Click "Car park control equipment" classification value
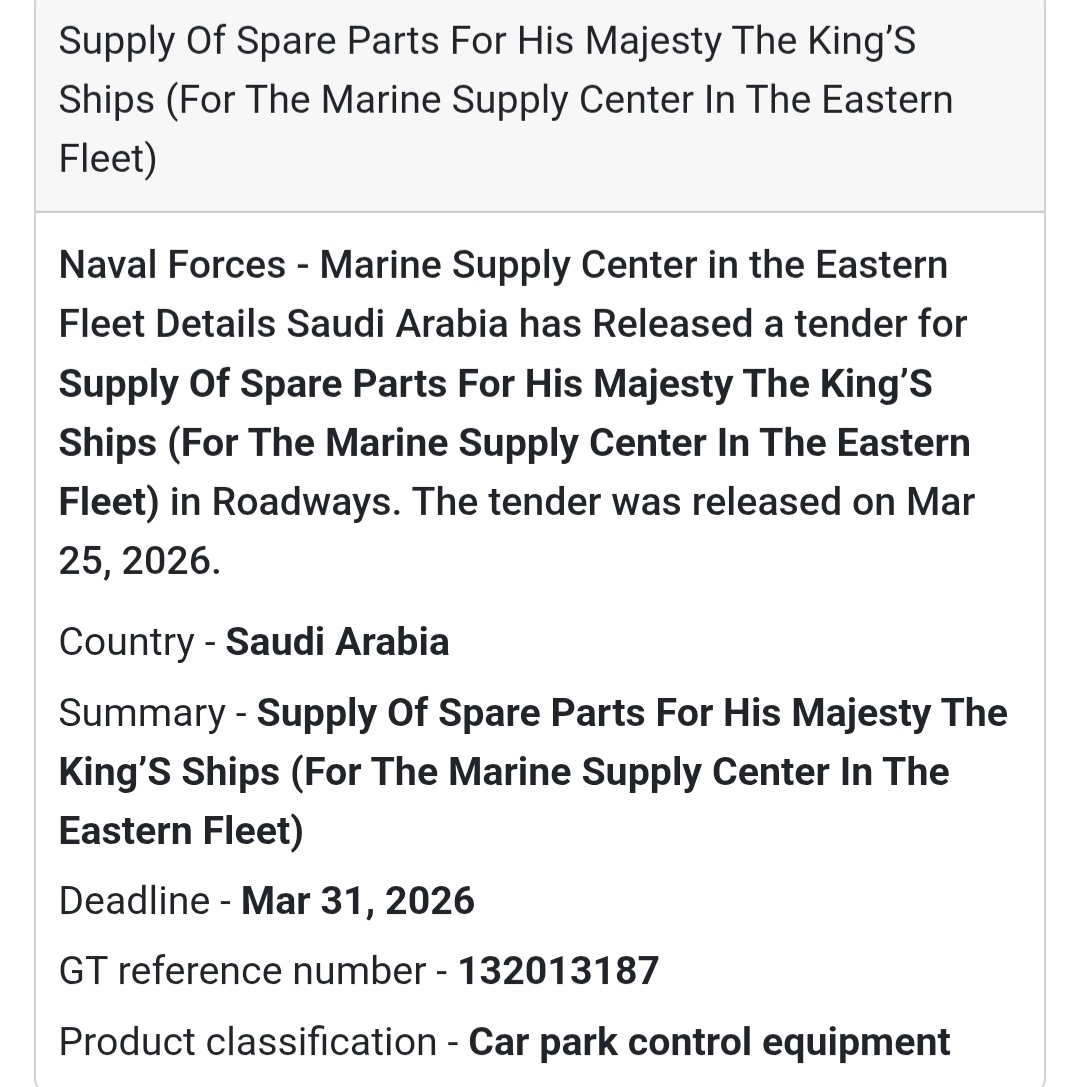This screenshot has width=1080, height=1087. 709,1043
